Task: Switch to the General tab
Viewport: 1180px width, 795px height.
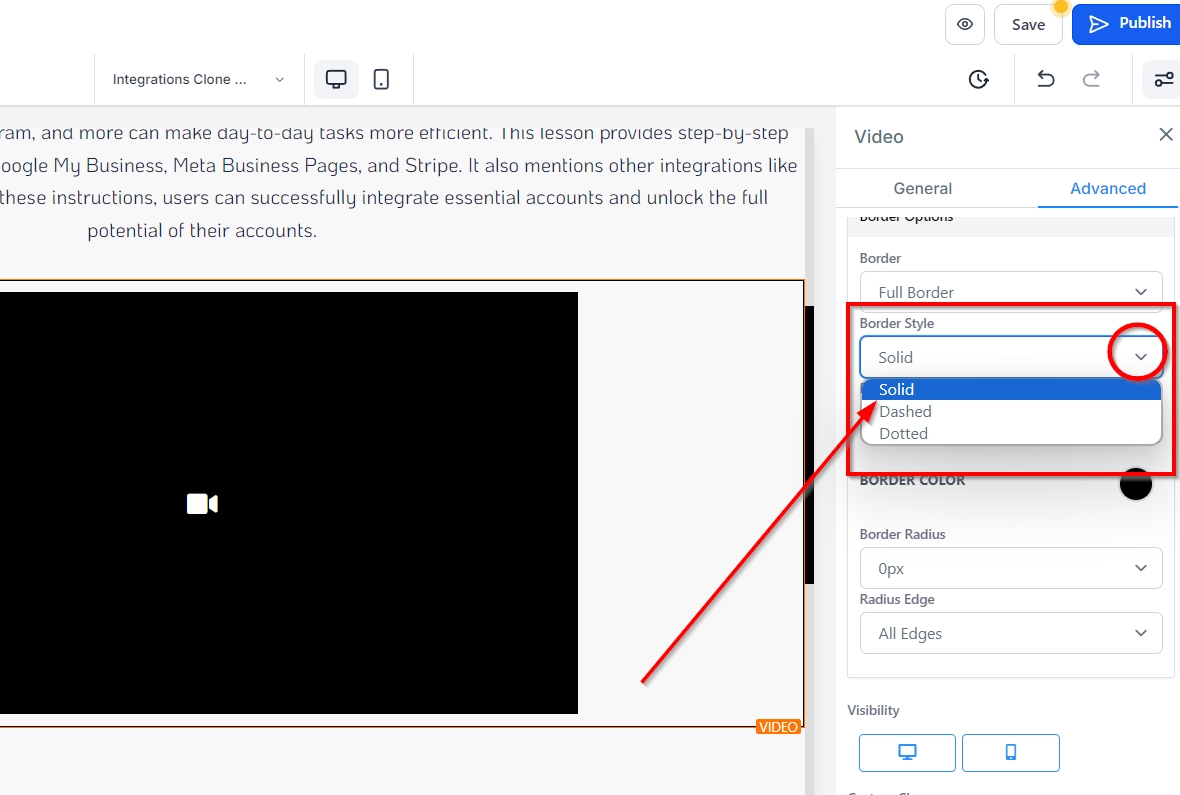Action: (x=922, y=188)
